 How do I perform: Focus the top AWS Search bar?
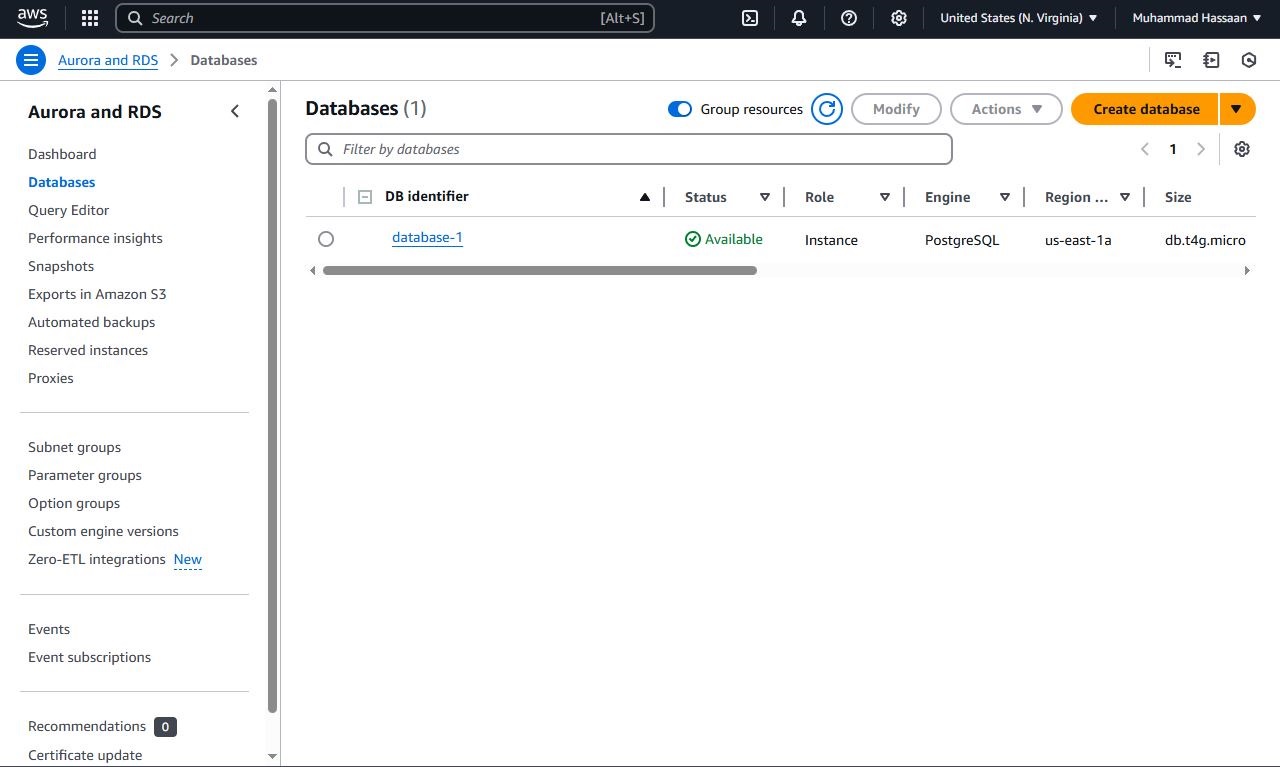[x=385, y=18]
